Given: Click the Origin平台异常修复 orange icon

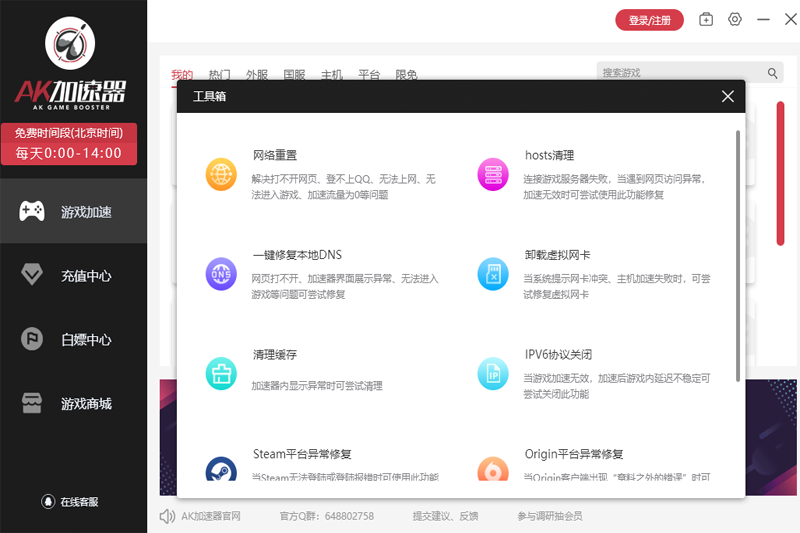Looking at the screenshot, I should 493,471.
